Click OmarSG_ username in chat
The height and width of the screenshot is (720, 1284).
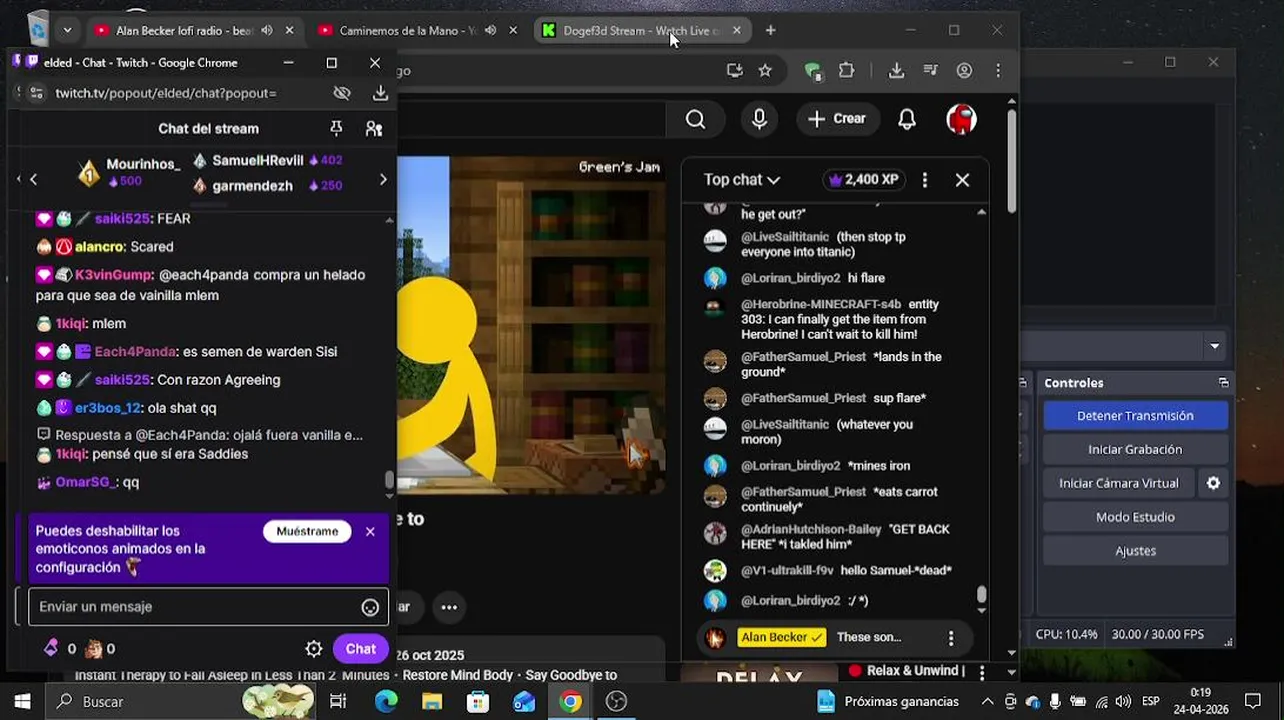(x=86, y=482)
